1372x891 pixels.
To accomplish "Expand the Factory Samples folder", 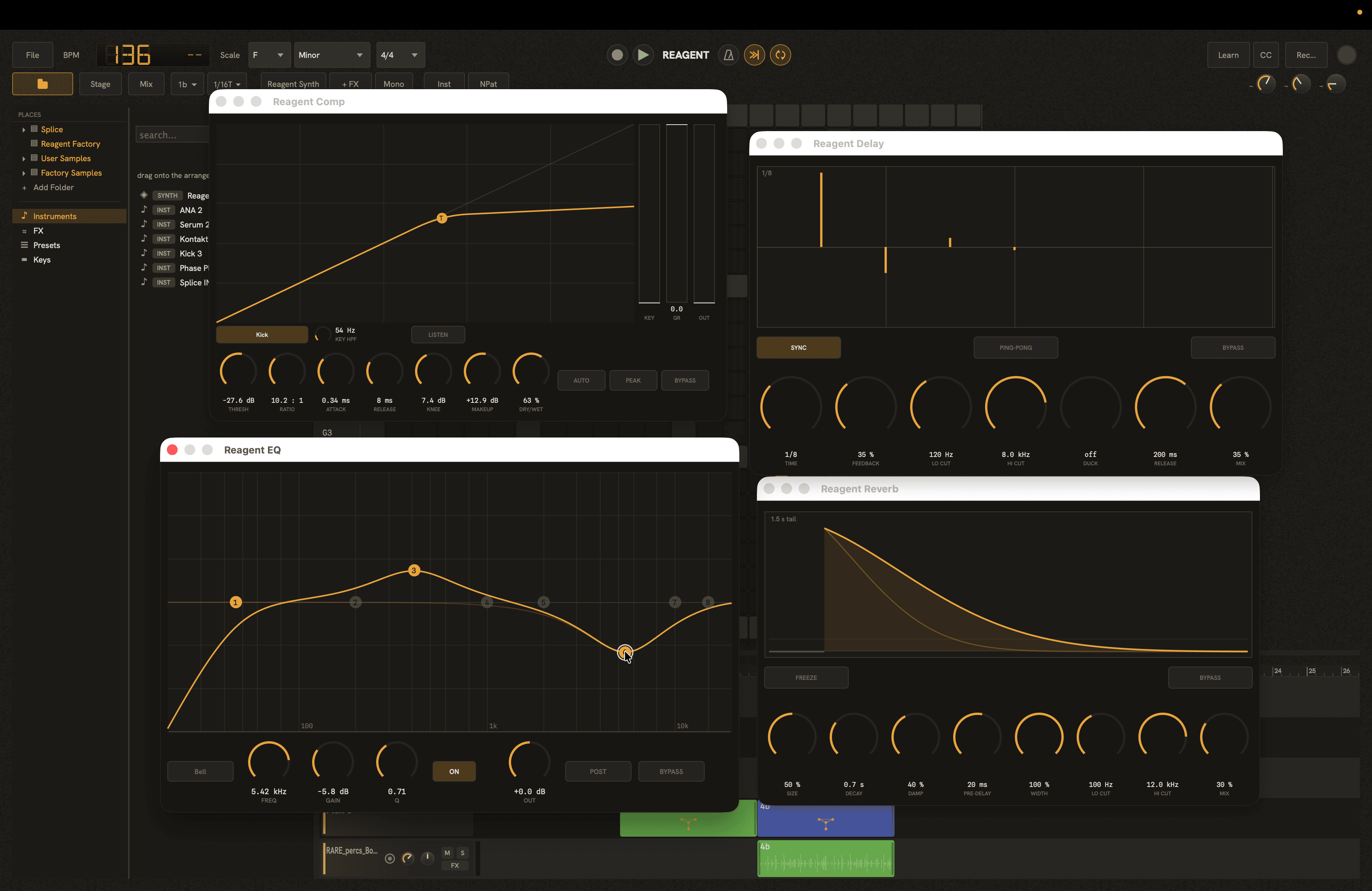I will click(24, 173).
